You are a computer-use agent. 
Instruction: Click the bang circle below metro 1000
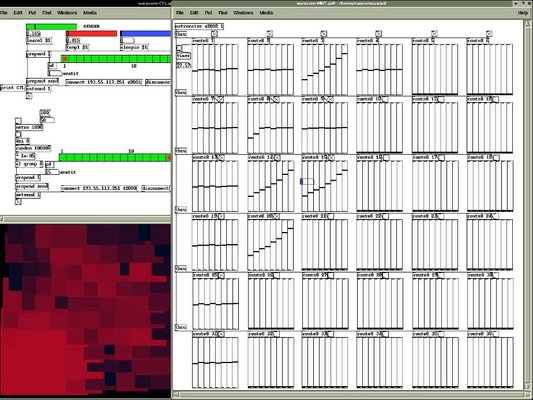click(18, 134)
